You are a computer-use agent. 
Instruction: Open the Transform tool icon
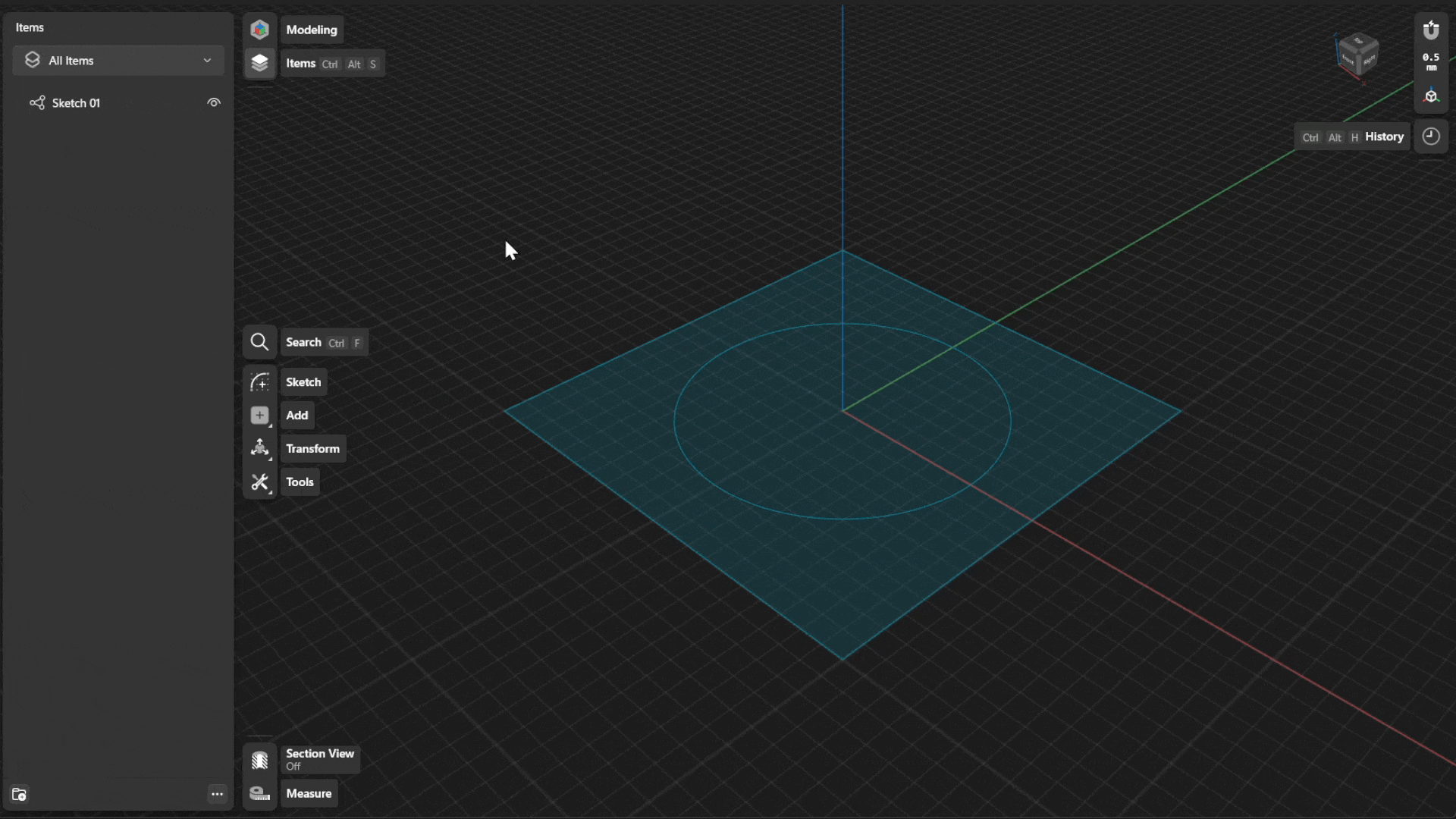259,448
